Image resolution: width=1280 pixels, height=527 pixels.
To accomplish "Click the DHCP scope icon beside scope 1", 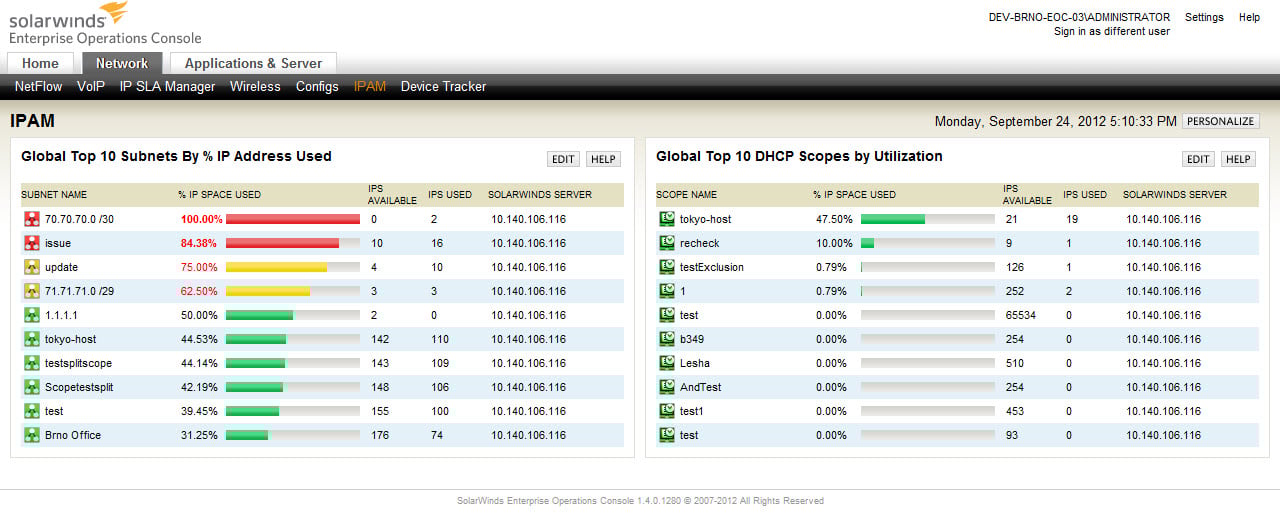I will 667,291.
